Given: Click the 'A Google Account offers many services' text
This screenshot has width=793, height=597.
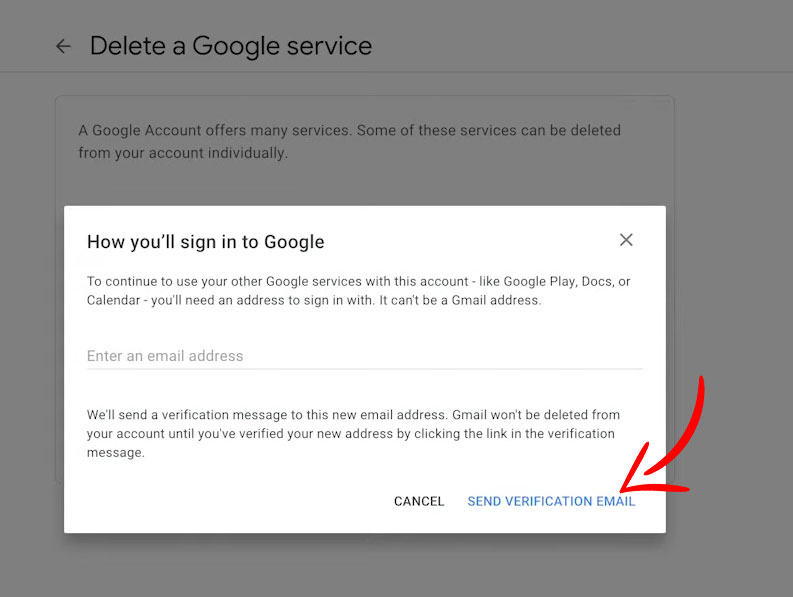Looking at the screenshot, I should (x=349, y=131).
